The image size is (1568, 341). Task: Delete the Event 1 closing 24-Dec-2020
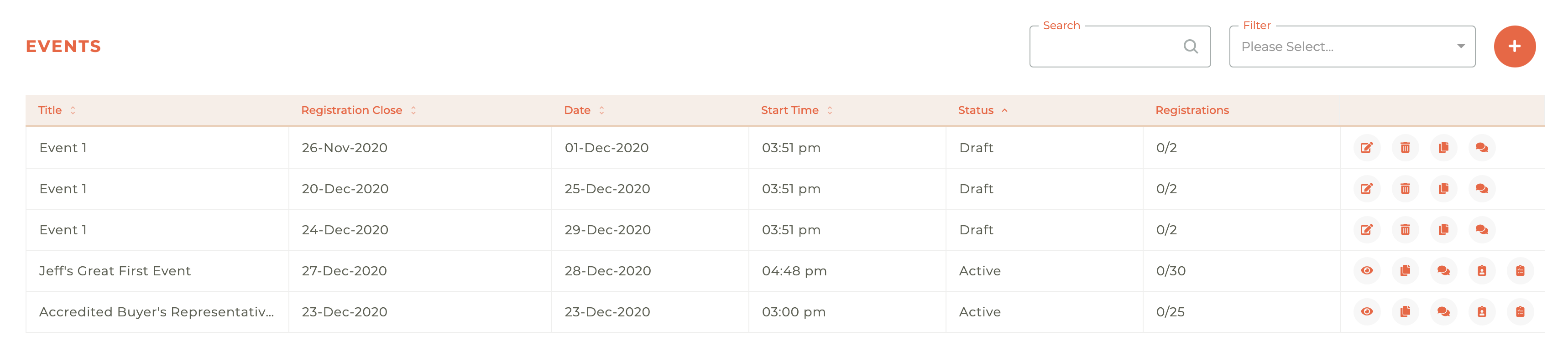[x=1405, y=230]
